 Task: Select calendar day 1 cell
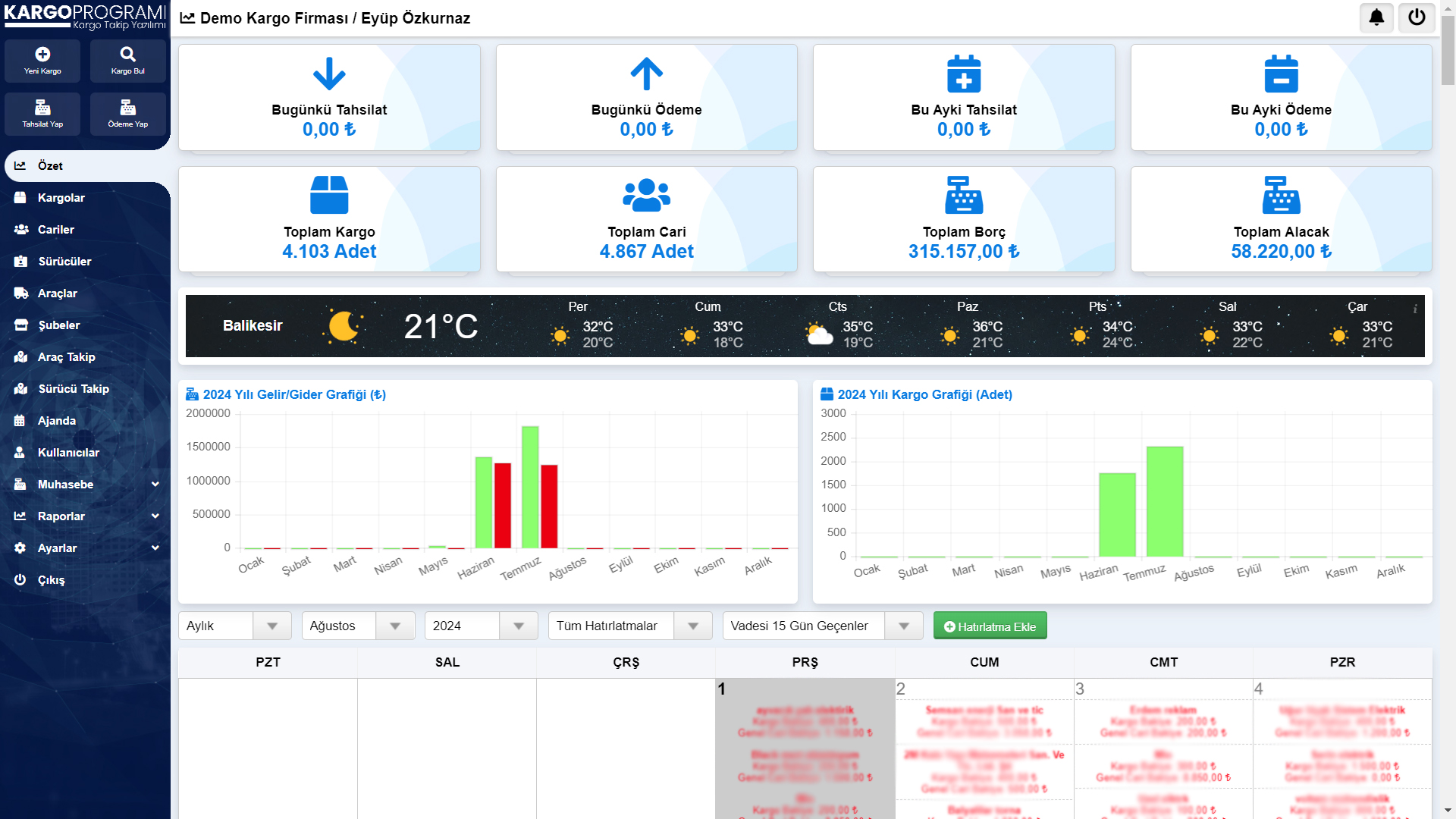coord(805,748)
